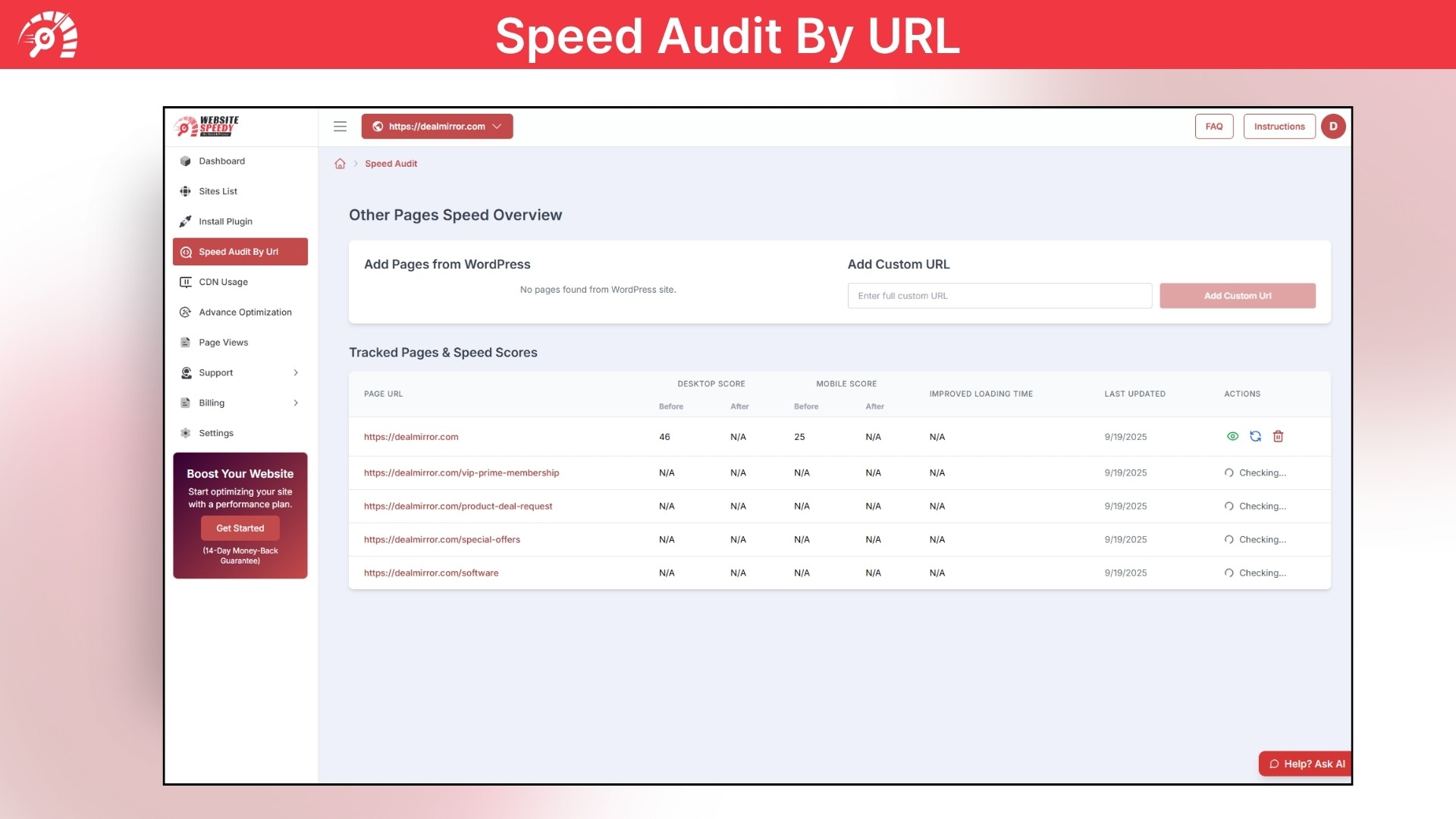Open the FAQ page
This screenshot has width=1456, height=819.
click(x=1214, y=126)
